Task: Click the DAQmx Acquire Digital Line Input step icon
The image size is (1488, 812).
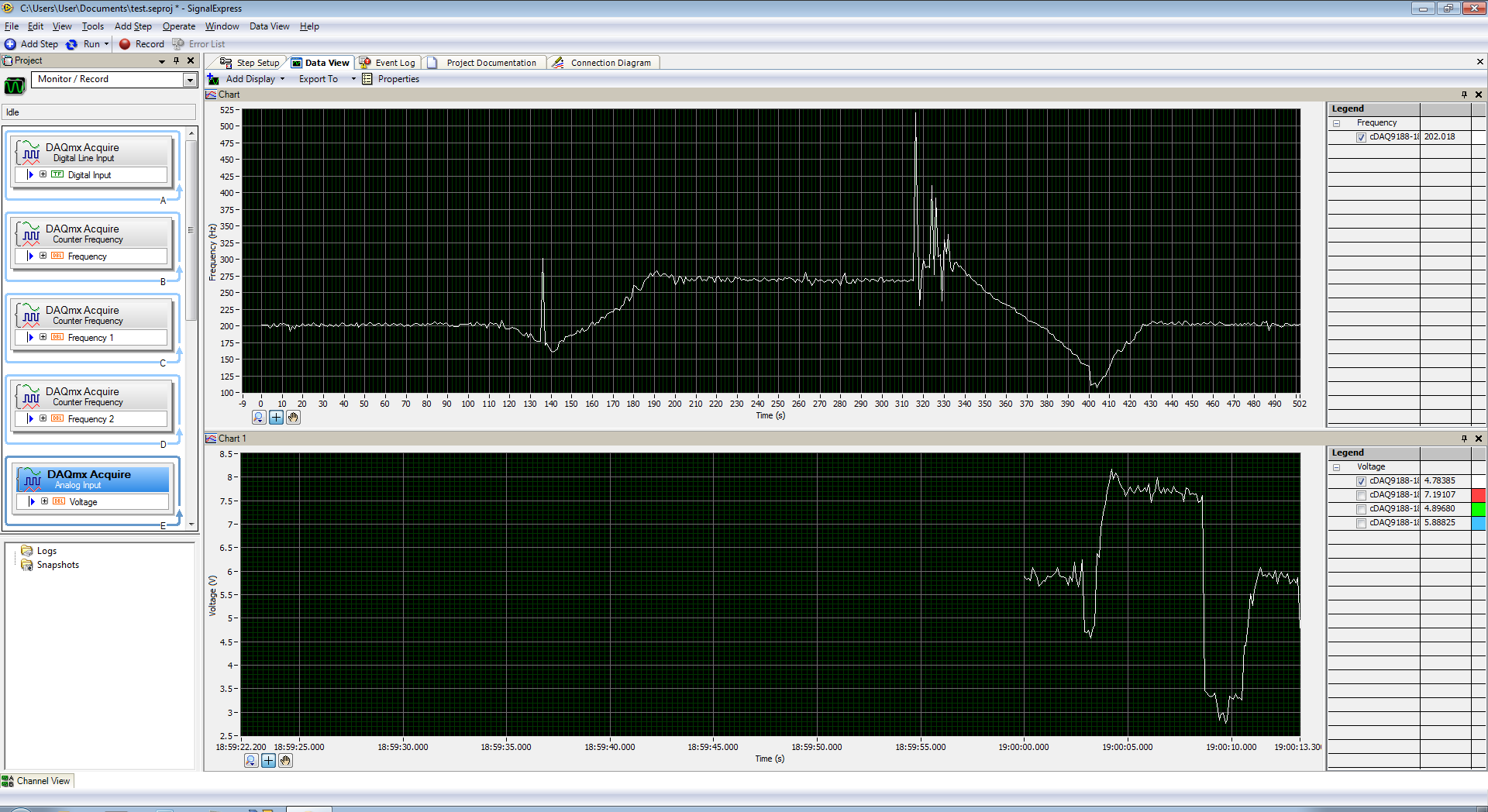Action: click(x=29, y=153)
